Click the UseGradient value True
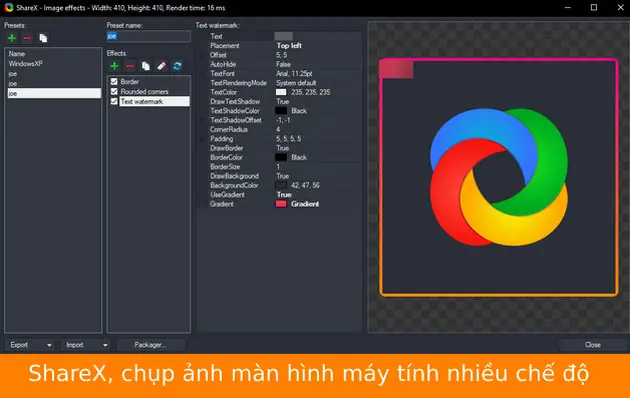This screenshot has height=398, width=630. (x=284, y=195)
